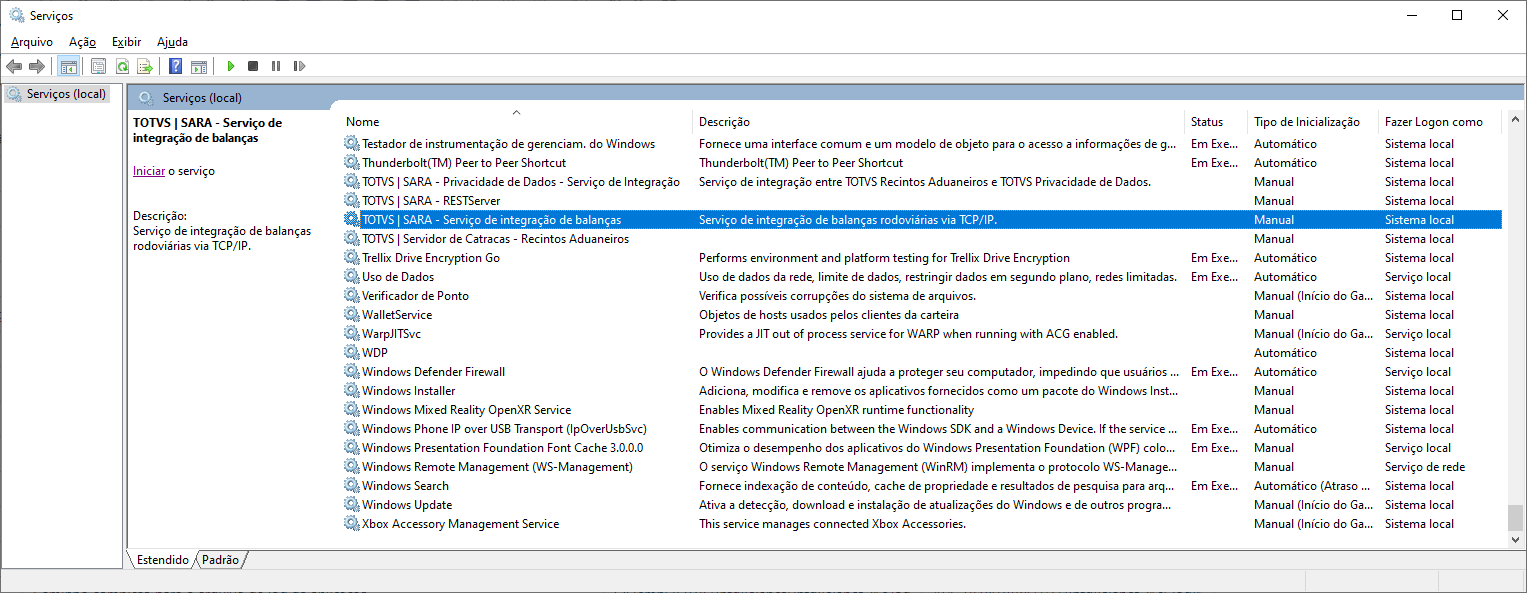Select Serviços (local) in the tree
This screenshot has width=1527, height=593.
pos(56,94)
